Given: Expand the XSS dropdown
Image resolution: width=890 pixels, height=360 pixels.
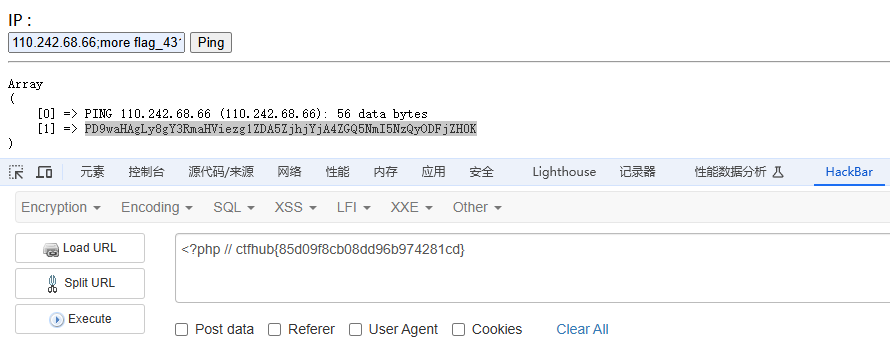Looking at the screenshot, I should pos(295,207).
